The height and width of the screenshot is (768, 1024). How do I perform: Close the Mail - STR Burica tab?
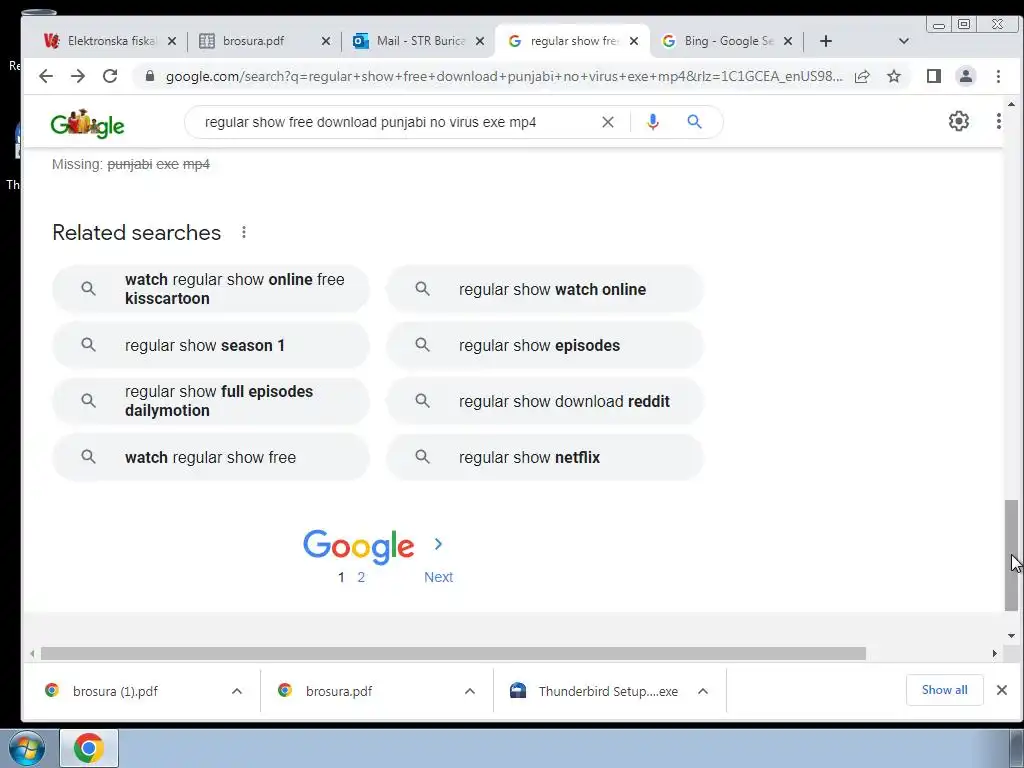480,41
